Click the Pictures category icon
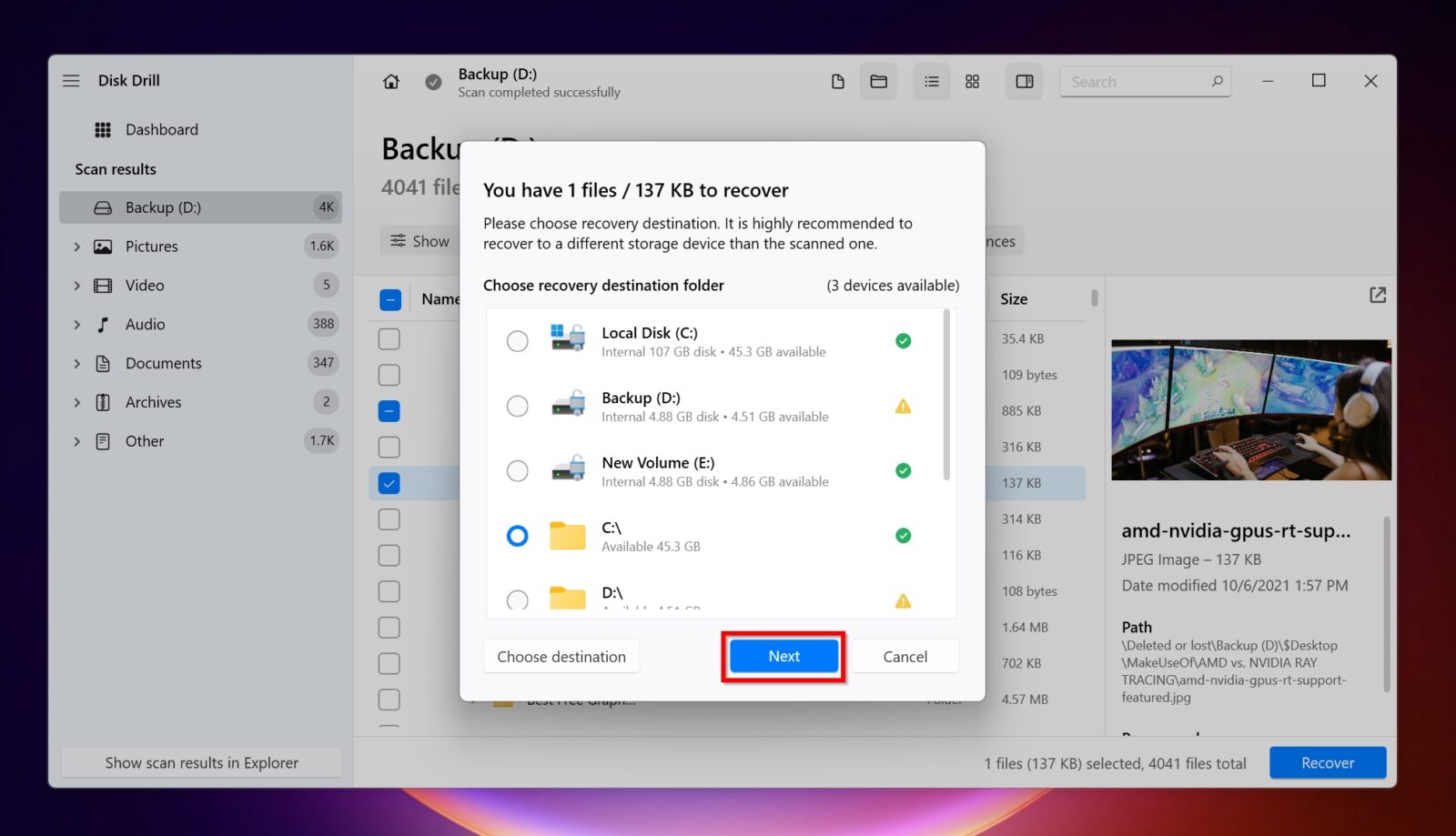The width and height of the screenshot is (1456, 836). (103, 247)
